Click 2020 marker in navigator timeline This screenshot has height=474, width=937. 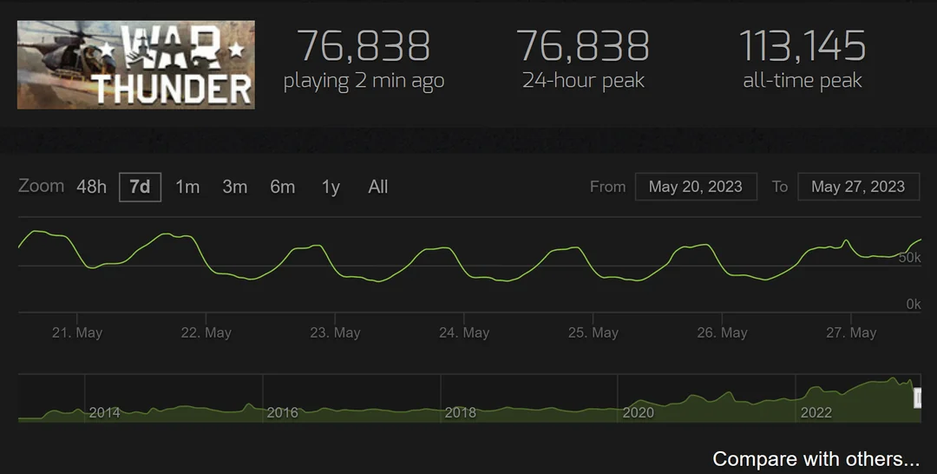[638, 412]
